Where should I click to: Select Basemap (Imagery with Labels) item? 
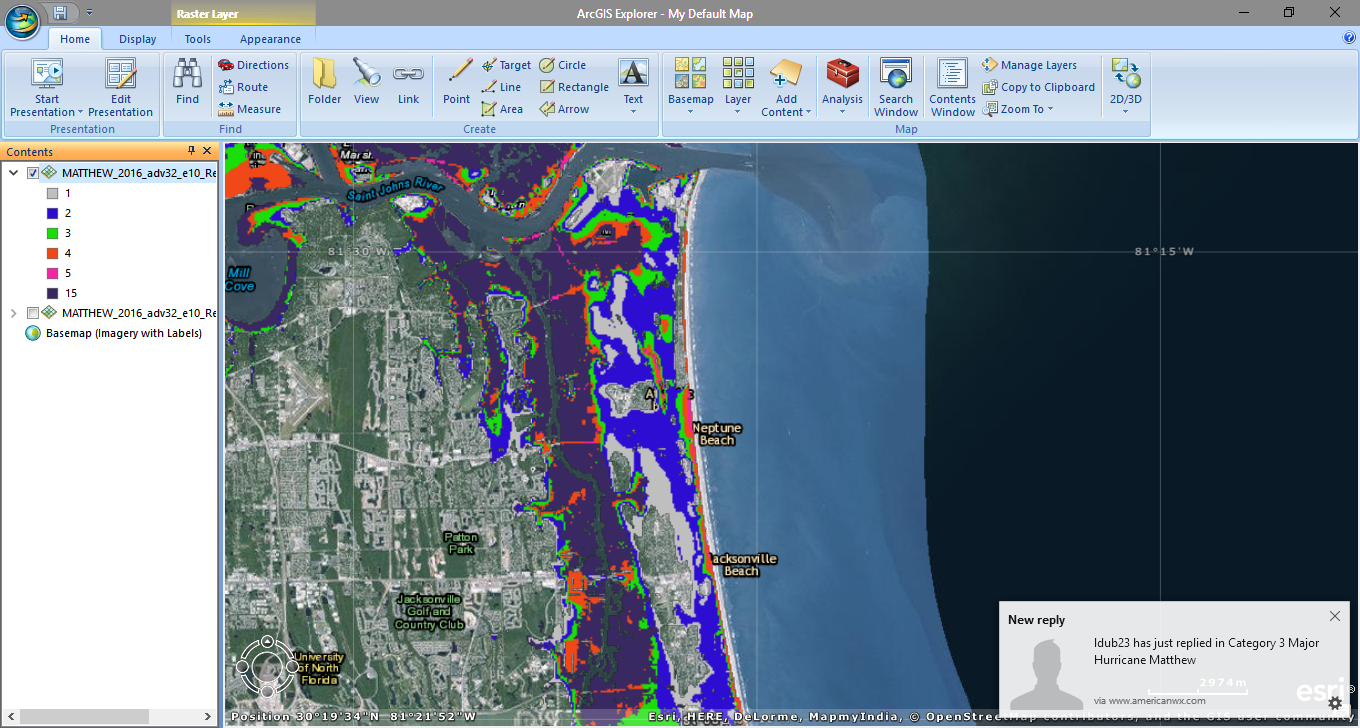tap(124, 333)
